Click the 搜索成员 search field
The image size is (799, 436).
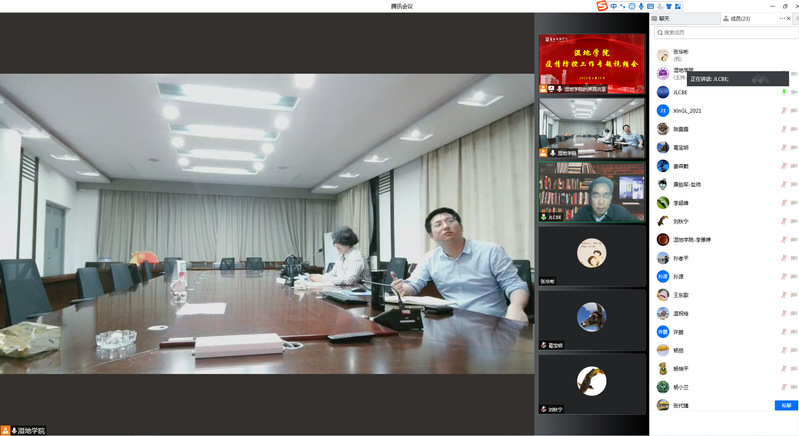pyautogui.click(x=725, y=33)
